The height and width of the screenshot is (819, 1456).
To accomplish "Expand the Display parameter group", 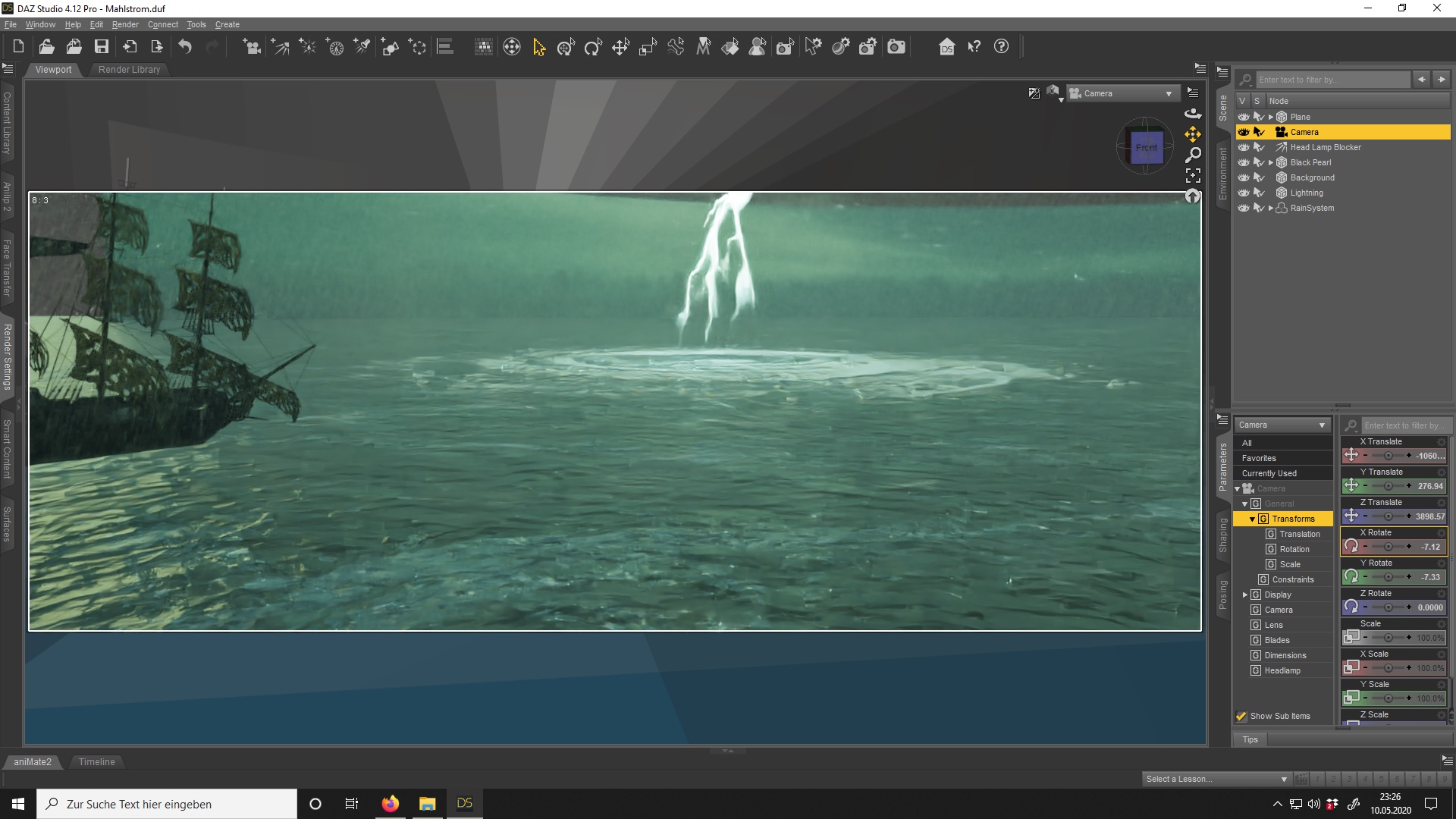I will coord(1245,595).
